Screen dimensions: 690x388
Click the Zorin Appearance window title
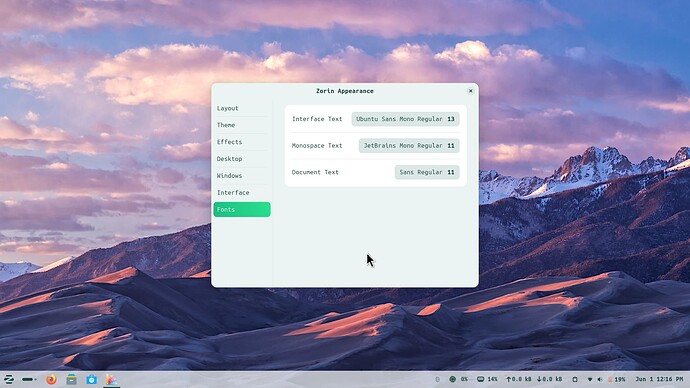[x=345, y=91]
